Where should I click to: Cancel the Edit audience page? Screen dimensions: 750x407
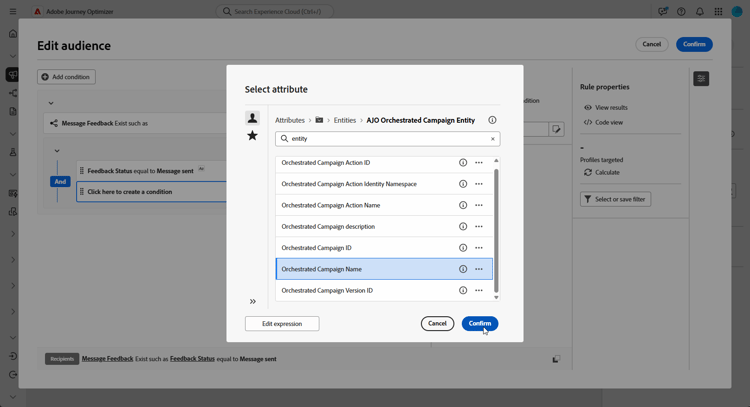(x=651, y=44)
